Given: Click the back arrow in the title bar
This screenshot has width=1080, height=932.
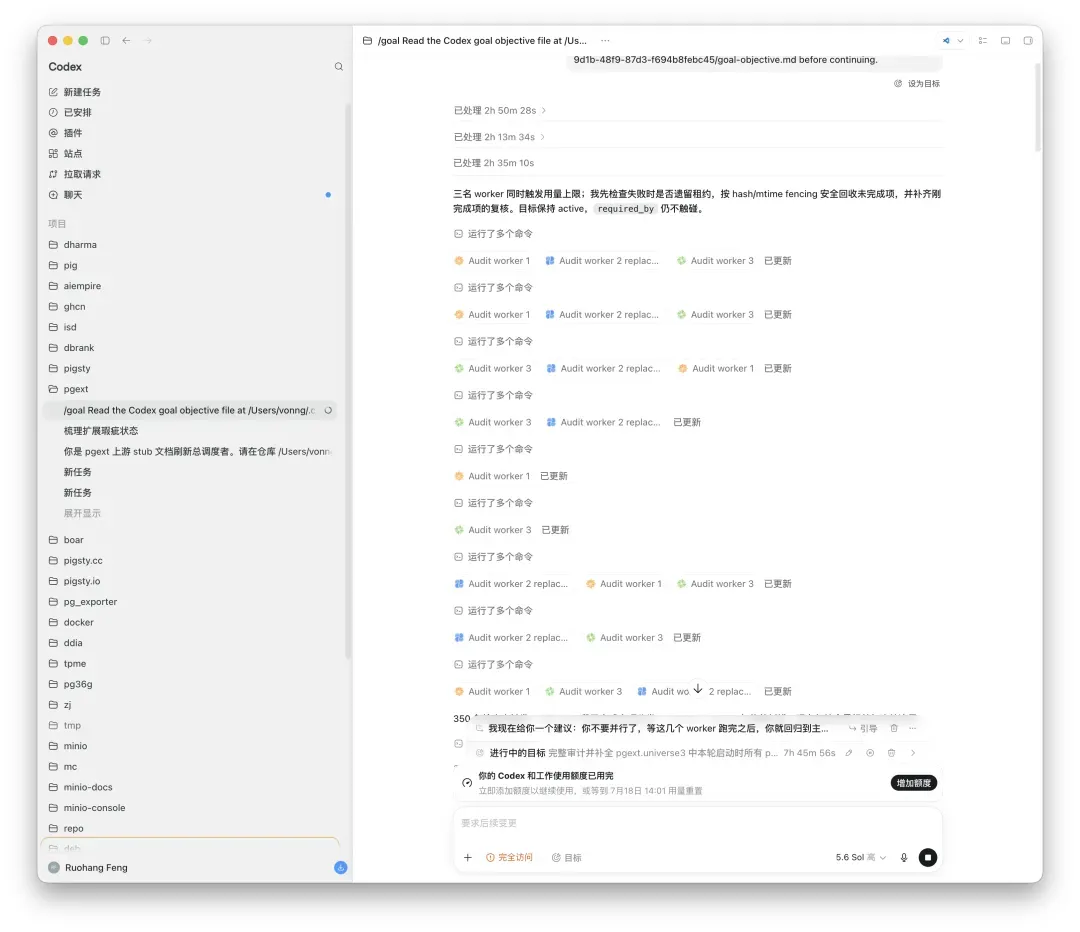Looking at the screenshot, I should [x=126, y=41].
